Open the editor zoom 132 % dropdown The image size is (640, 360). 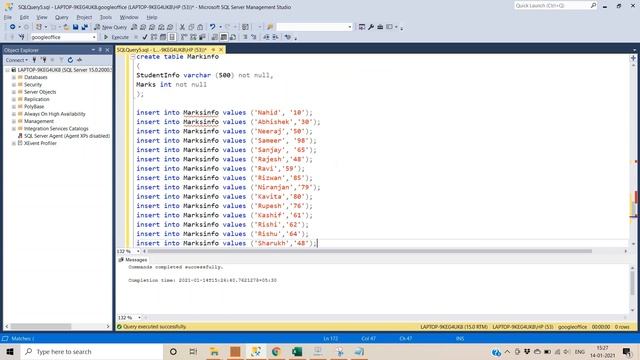(138, 251)
